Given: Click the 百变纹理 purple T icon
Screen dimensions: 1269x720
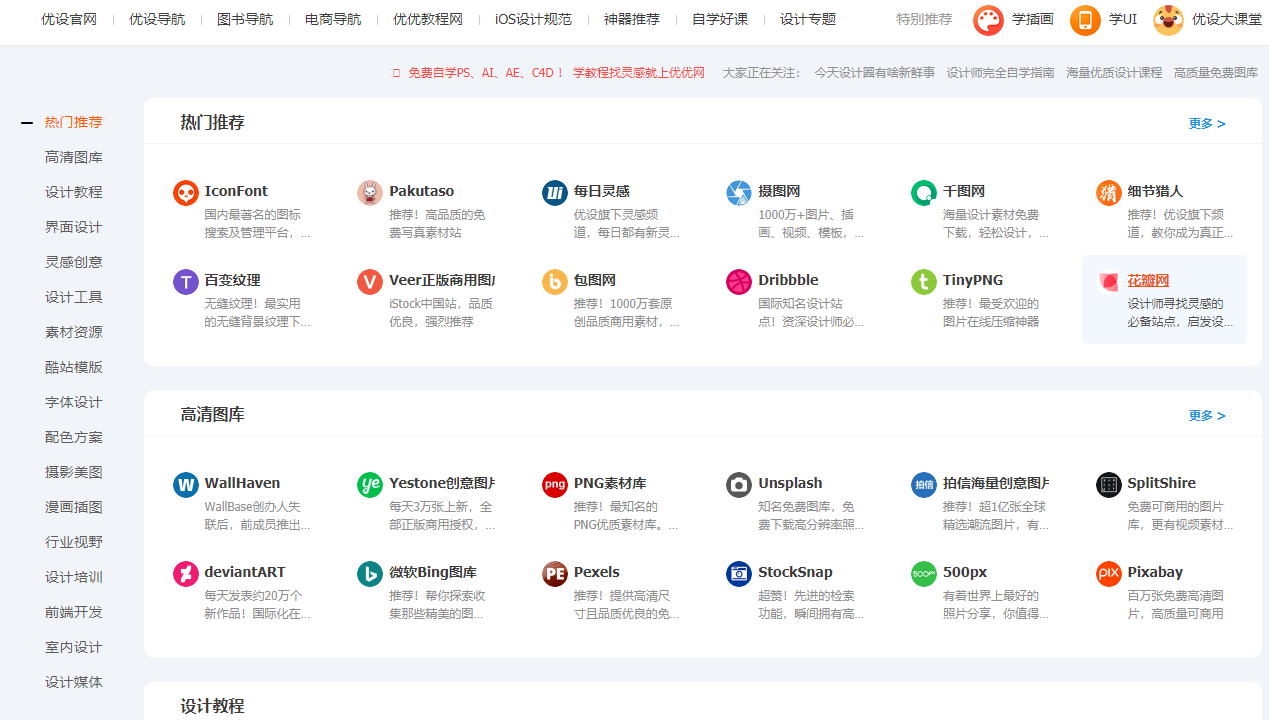Looking at the screenshot, I should click(x=186, y=282).
